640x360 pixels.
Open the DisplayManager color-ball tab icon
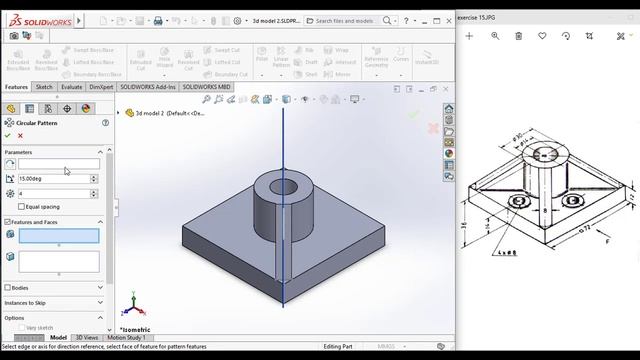pos(86,109)
